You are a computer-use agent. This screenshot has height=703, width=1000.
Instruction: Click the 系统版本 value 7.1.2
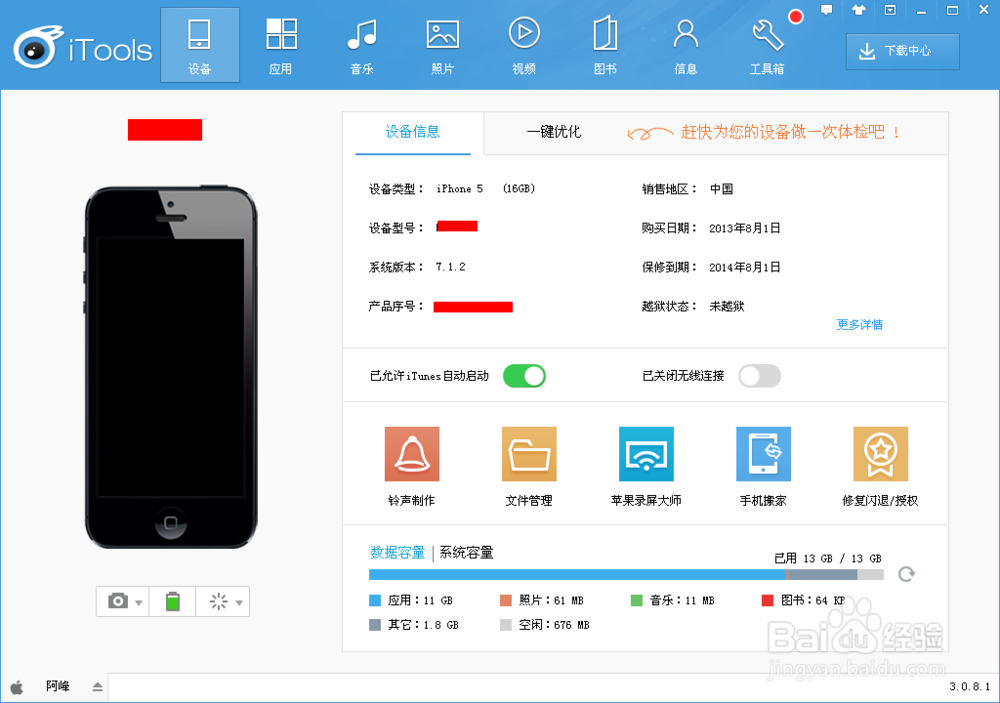[x=451, y=267]
